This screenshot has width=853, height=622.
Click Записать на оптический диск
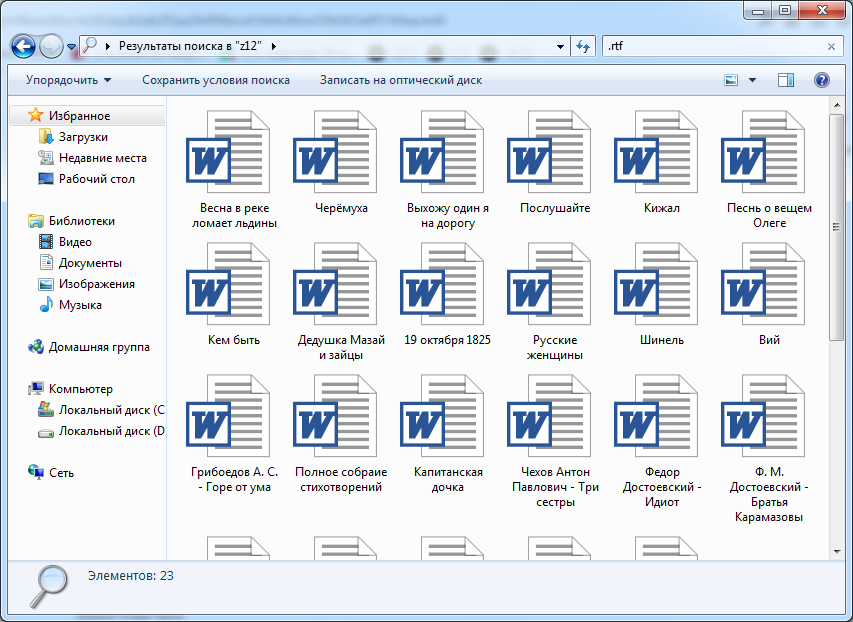[x=401, y=80]
